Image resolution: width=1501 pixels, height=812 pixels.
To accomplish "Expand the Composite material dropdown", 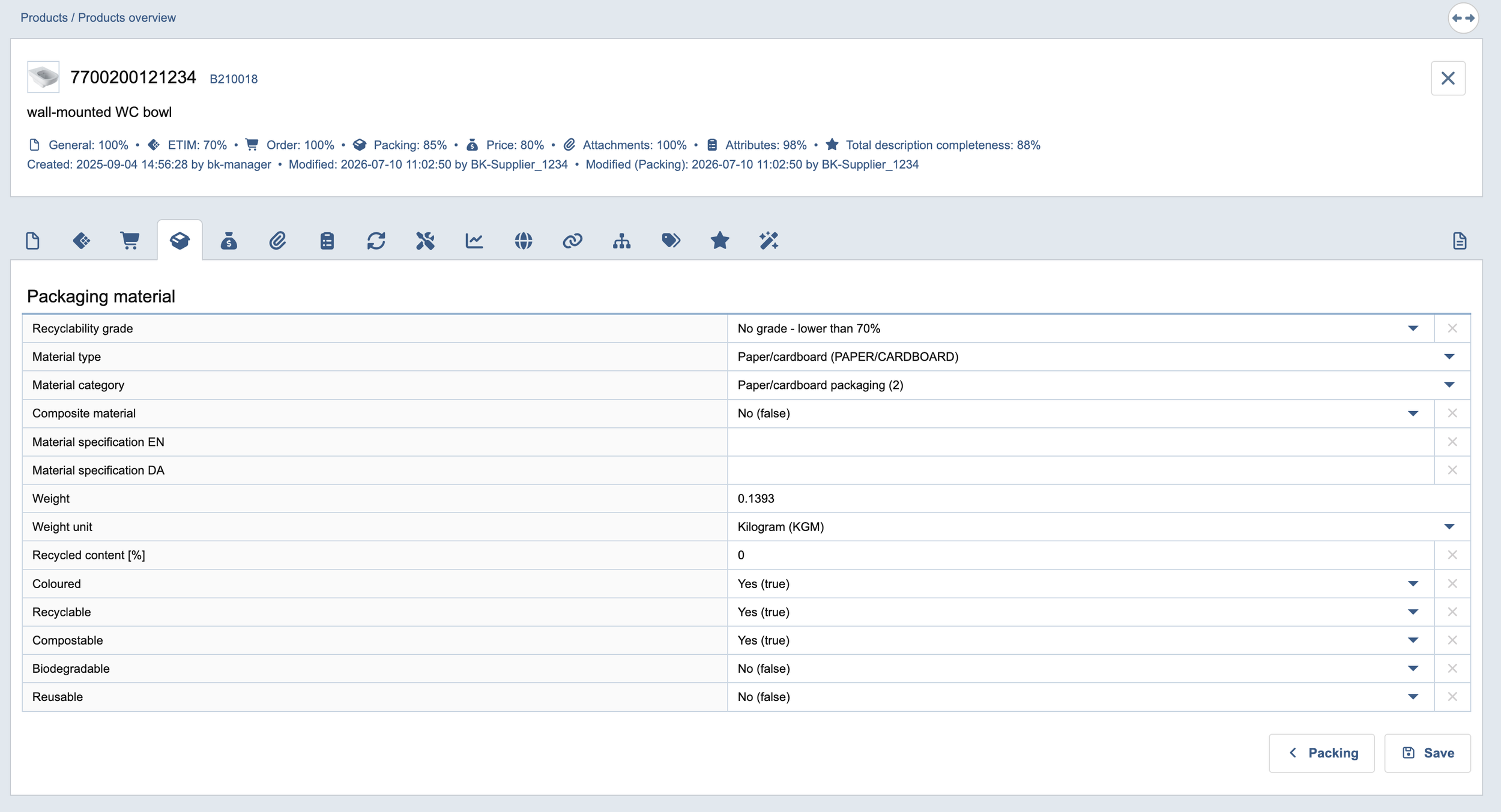I will (x=1413, y=414).
